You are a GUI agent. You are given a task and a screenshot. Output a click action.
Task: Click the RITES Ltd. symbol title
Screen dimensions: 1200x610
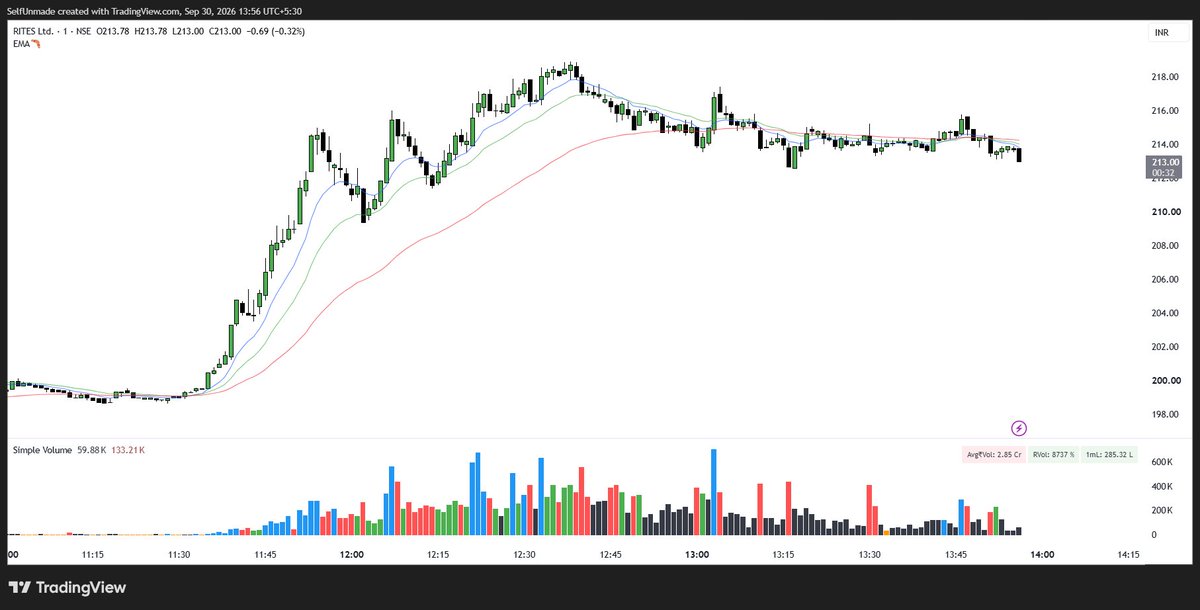click(x=34, y=32)
